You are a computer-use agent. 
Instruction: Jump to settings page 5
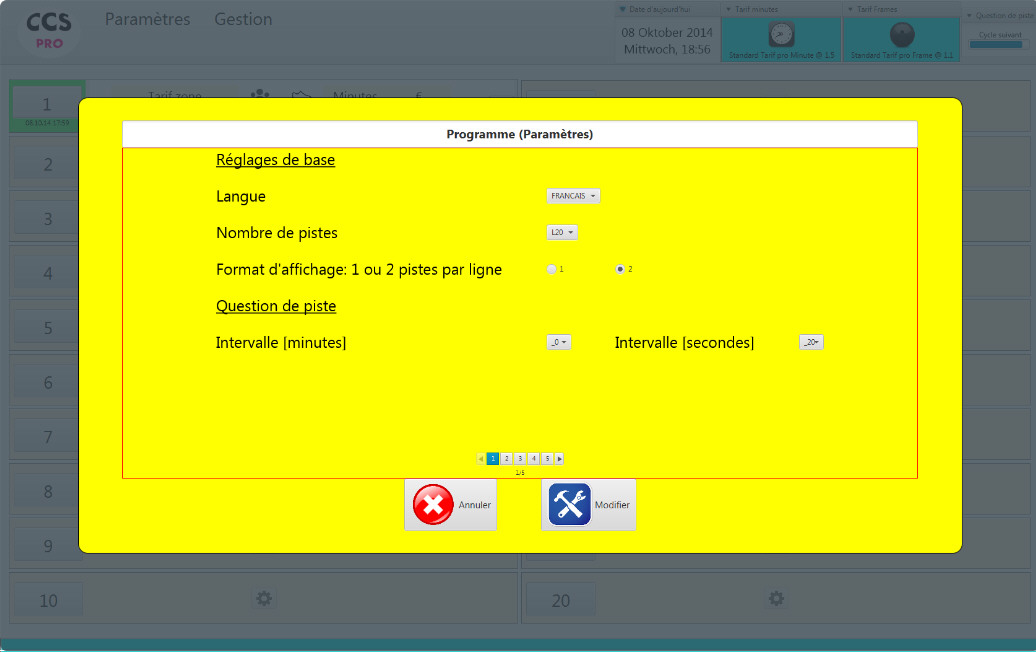coord(547,459)
